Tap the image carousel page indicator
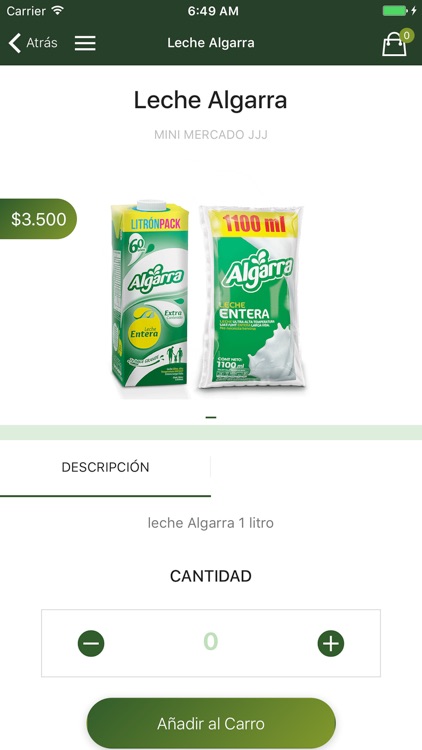Screen dimensions: 422x750 [211, 417]
